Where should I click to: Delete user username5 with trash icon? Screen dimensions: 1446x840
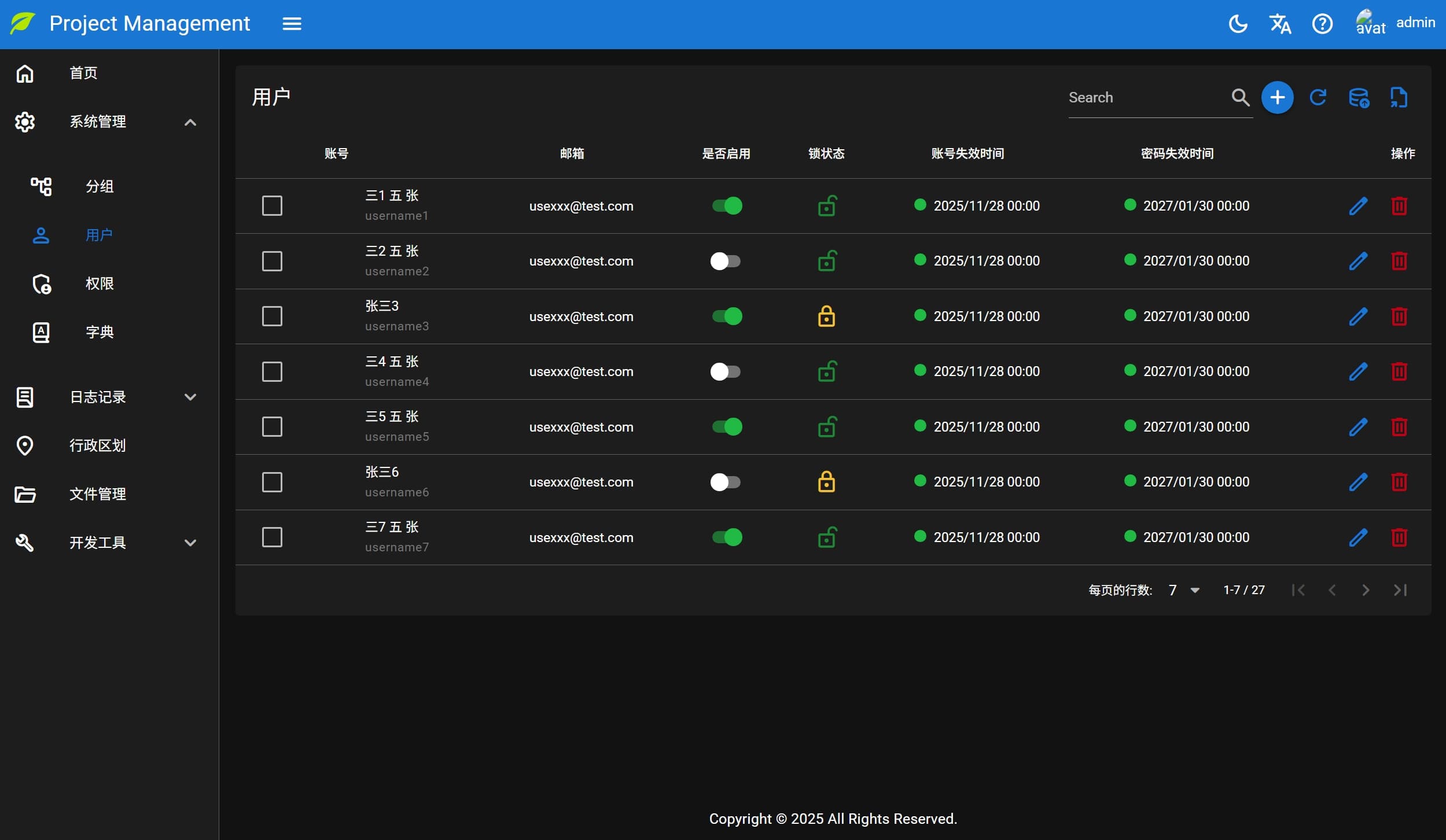pos(1399,427)
